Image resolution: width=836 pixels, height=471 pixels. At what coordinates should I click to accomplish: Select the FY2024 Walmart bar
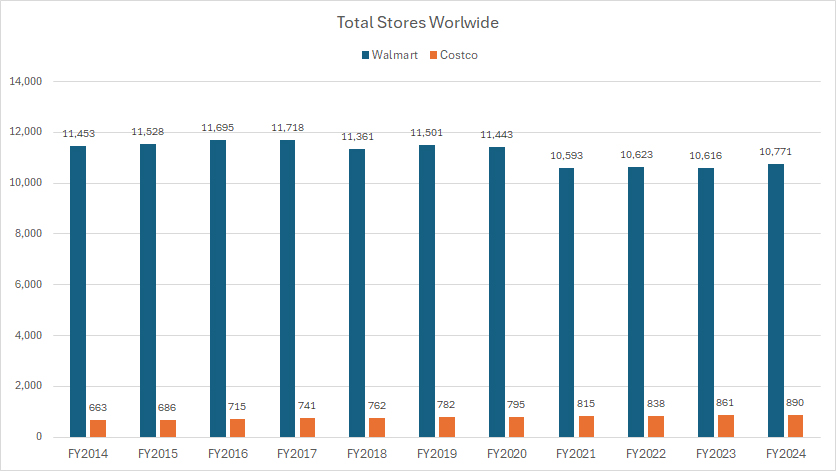click(x=776, y=300)
